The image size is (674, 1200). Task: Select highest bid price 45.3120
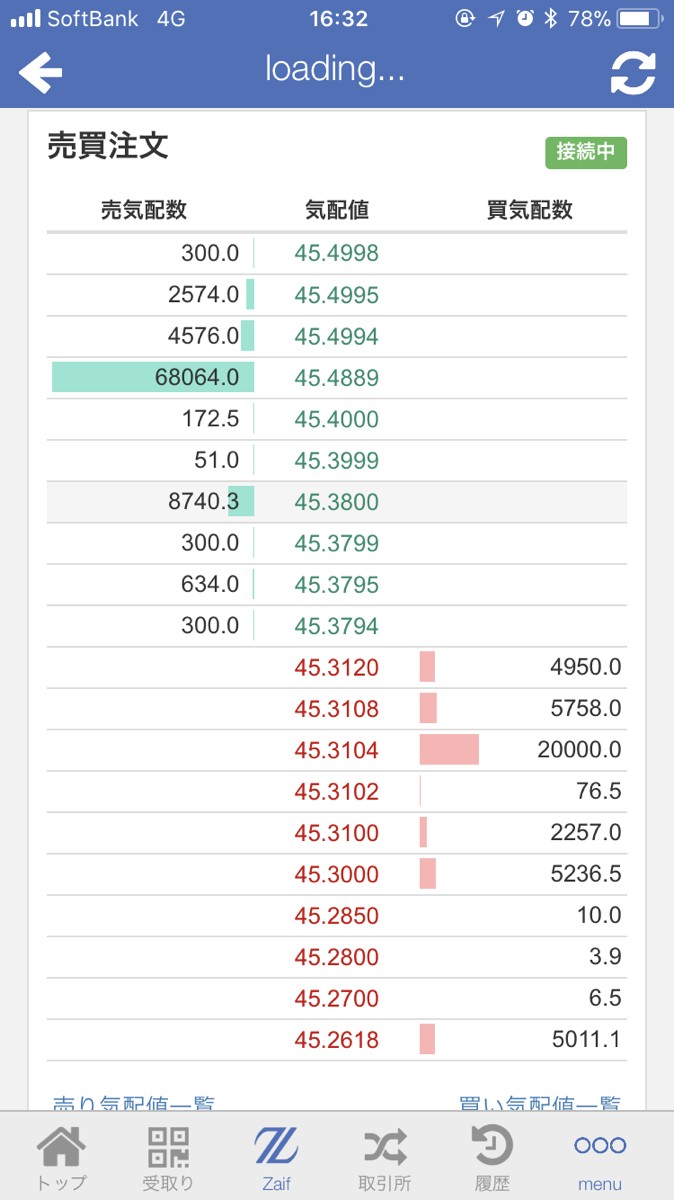(336, 668)
